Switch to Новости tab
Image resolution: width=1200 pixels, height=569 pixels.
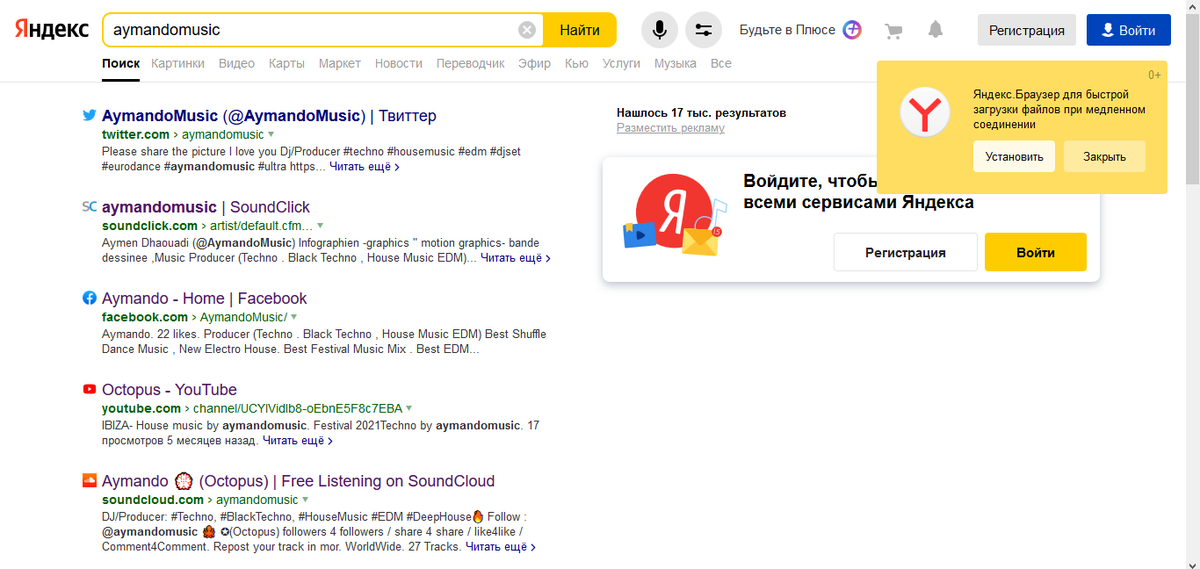click(399, 63)
